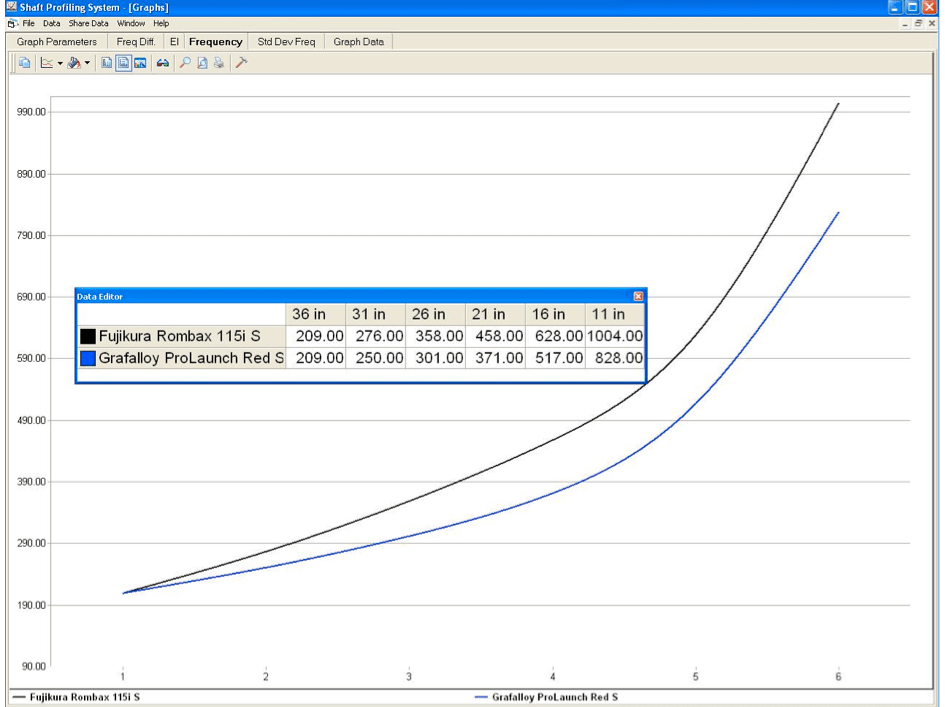The image size is (945, 707).
Task: Switch to the Graph Data tab
Action: [x=358, y=42]
